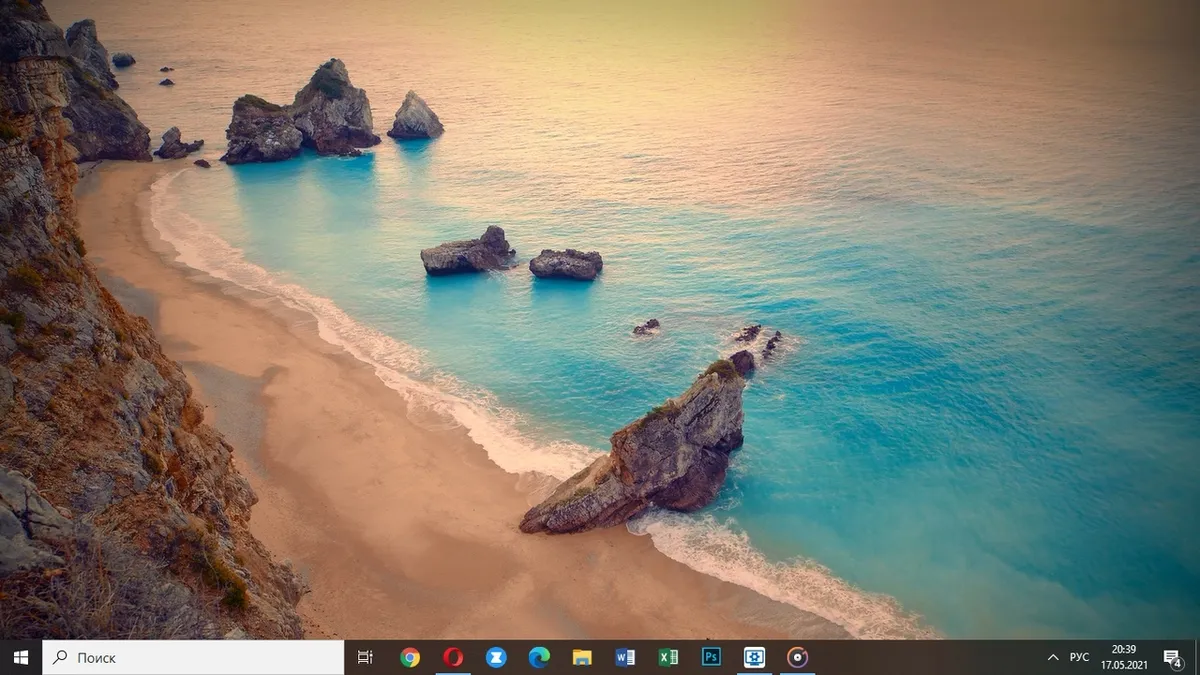Launch Opera browser from the taskbar
Screen dimensions: 1200x675
pyautogui.click(x=453, y=657)
